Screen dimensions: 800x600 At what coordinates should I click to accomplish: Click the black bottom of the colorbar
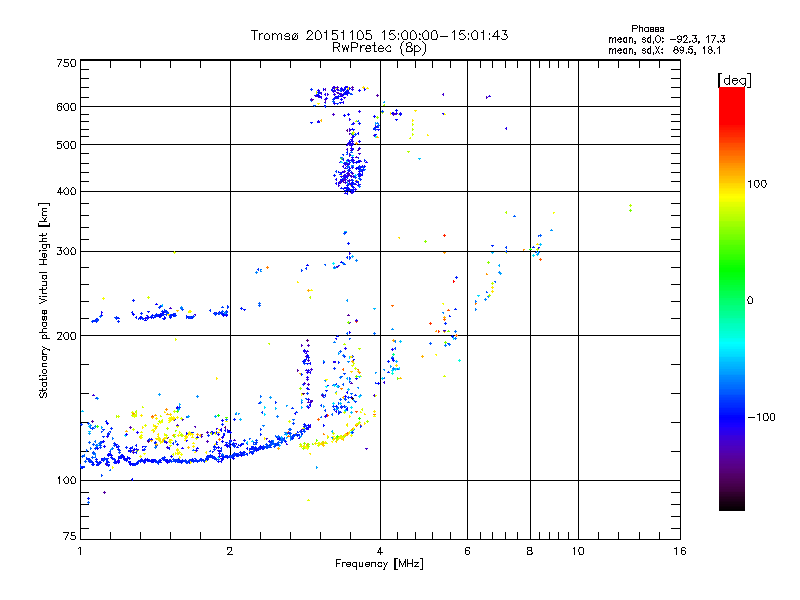pos(732,503)
